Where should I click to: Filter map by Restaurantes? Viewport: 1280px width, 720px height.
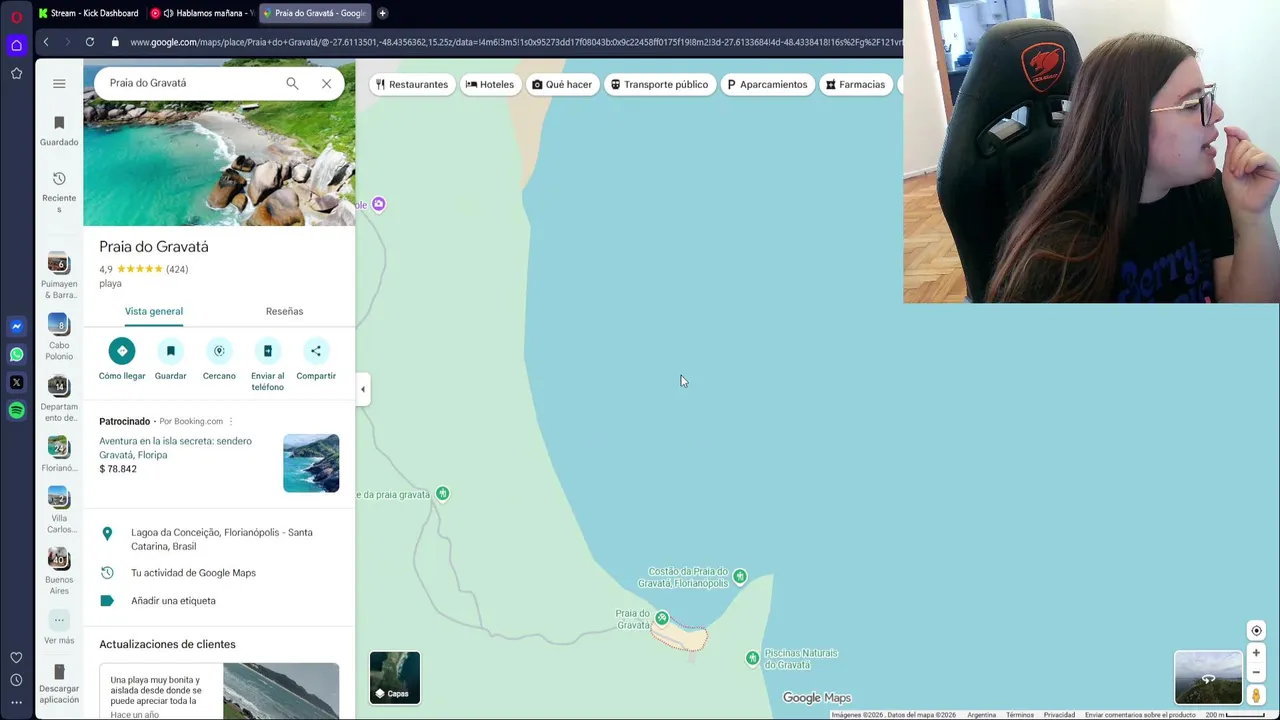pyautogui.click(x=412, y=84)
